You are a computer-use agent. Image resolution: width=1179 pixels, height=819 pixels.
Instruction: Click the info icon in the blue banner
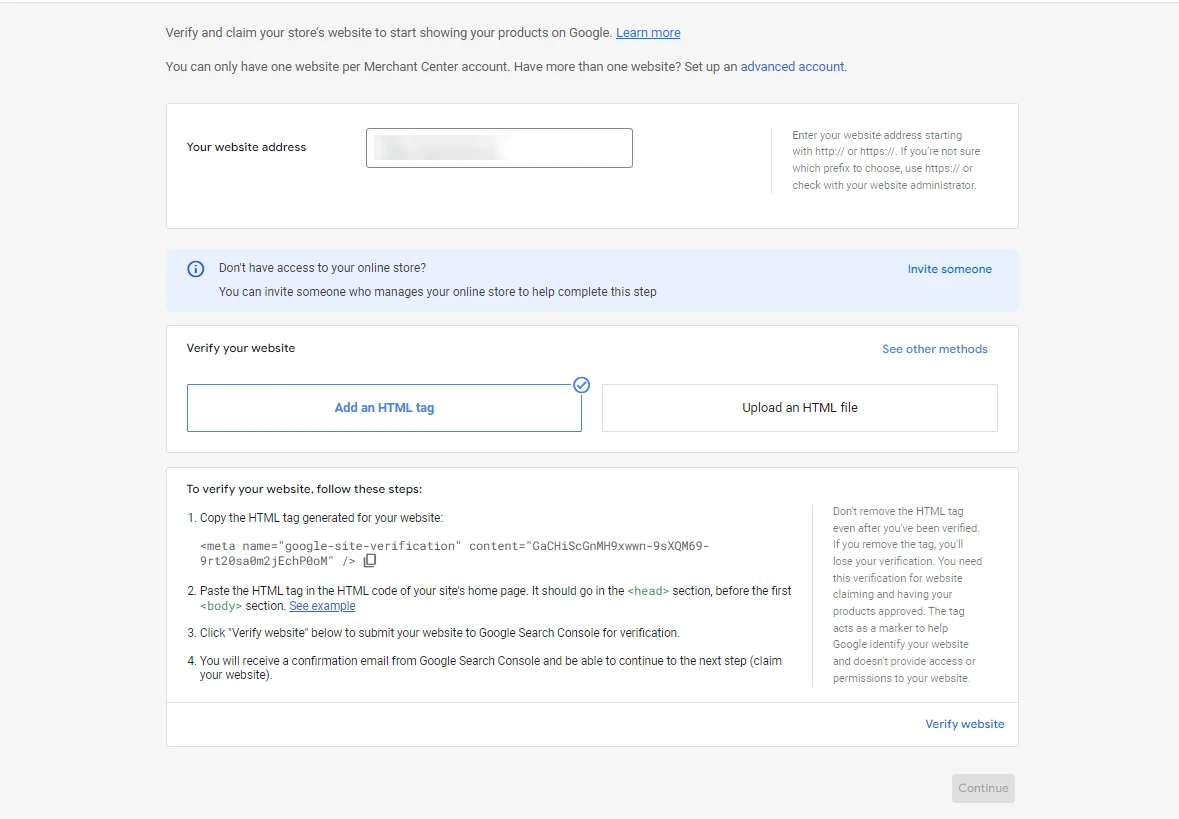(x=196, y=269)
